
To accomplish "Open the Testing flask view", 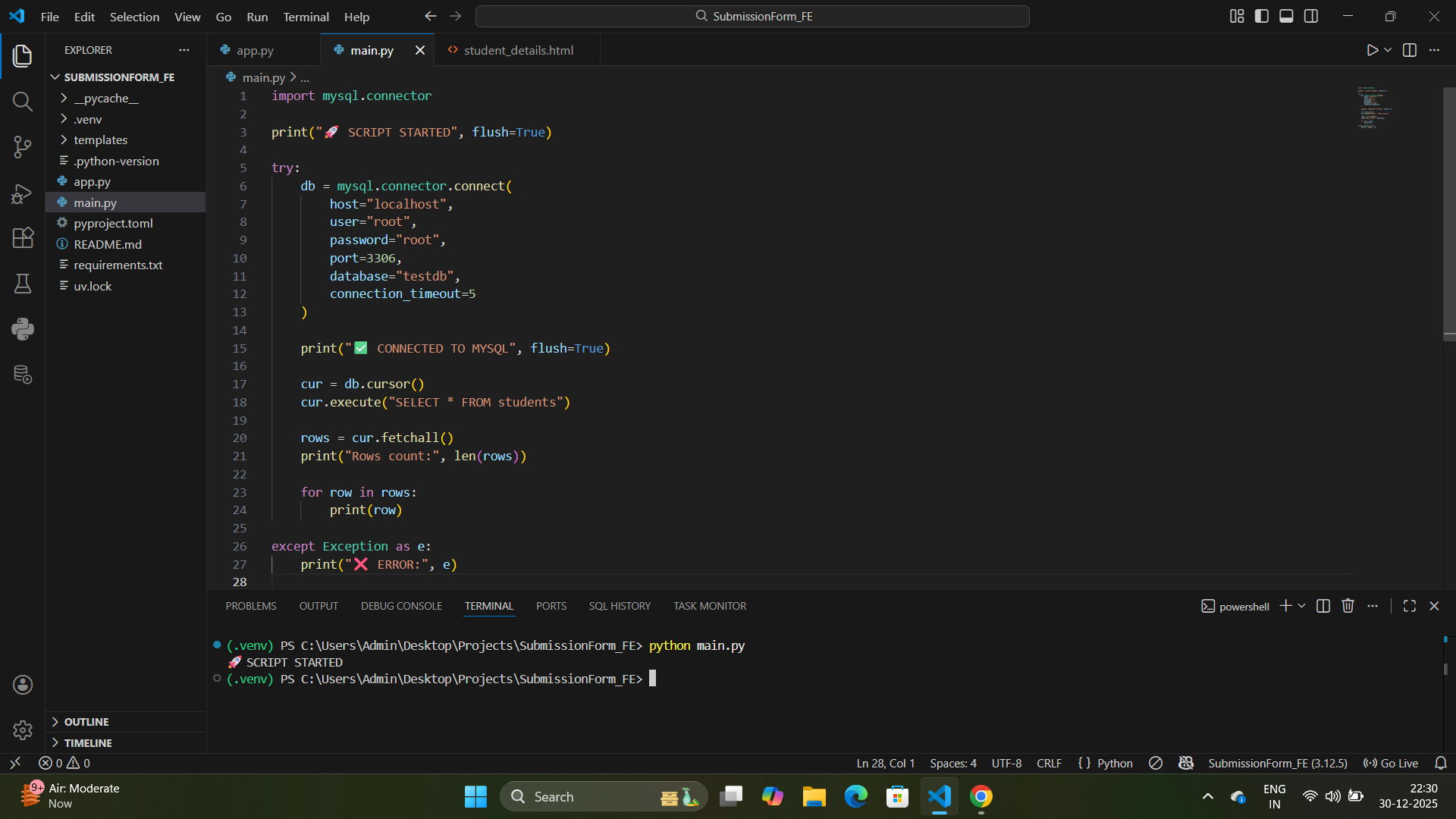I will click(x=22, y=284).
